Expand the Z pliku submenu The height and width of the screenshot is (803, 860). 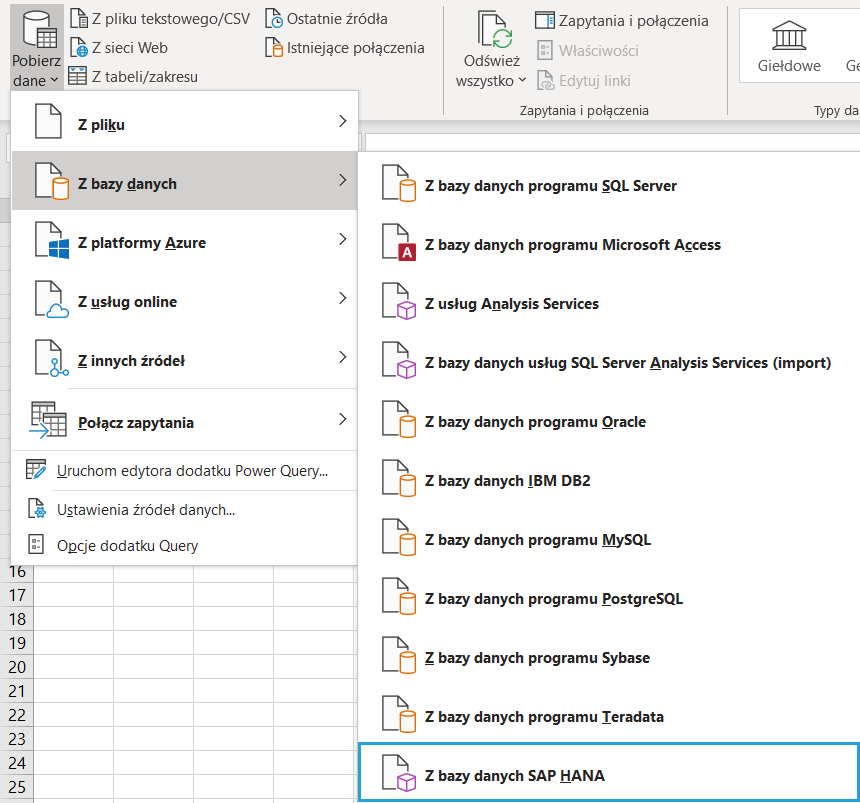tap(184, 124)
